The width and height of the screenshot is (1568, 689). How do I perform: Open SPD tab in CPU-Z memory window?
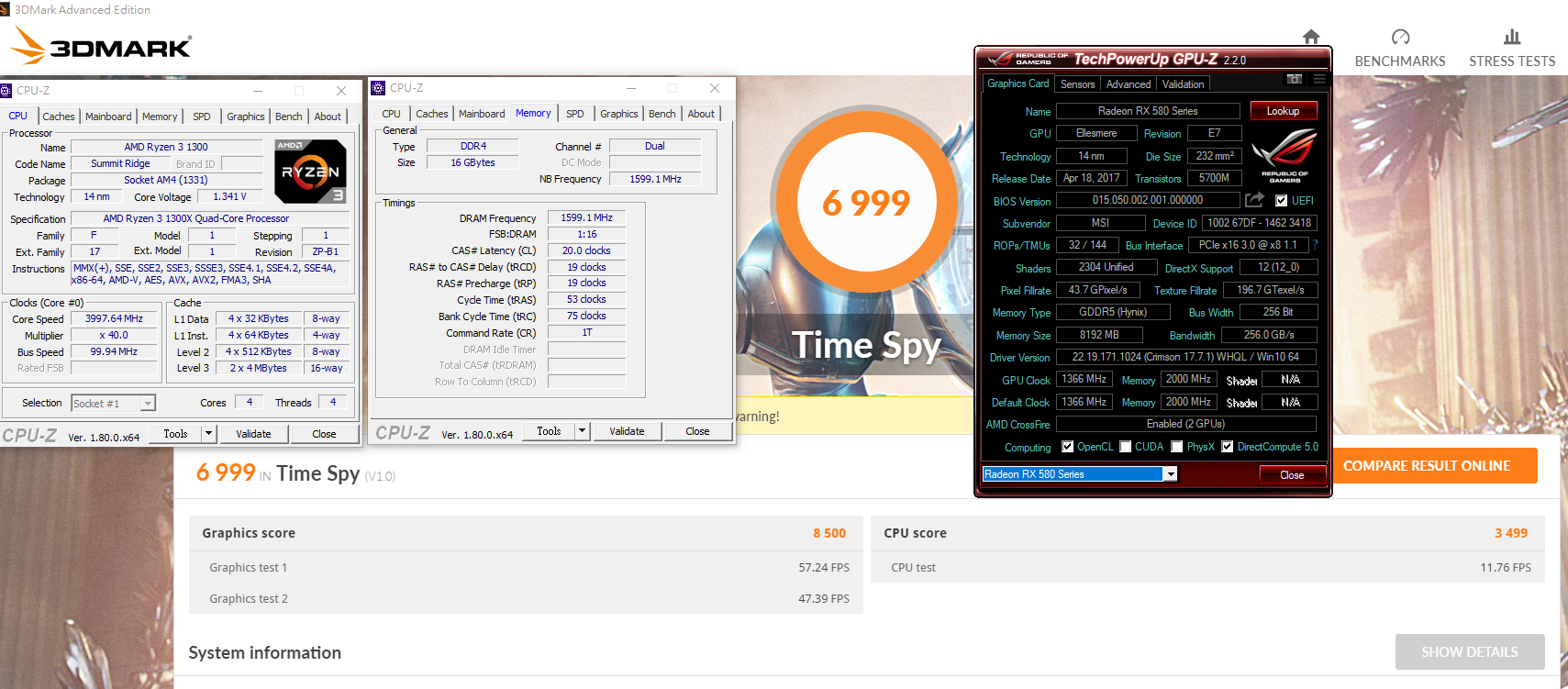click(x=574, y=114)
